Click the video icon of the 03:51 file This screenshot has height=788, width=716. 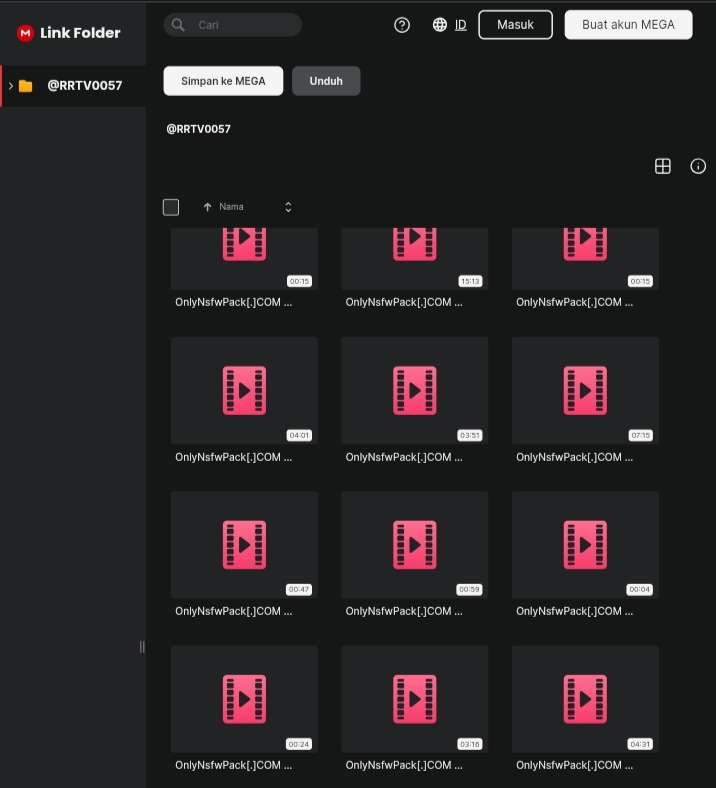[x=415, y=390]
